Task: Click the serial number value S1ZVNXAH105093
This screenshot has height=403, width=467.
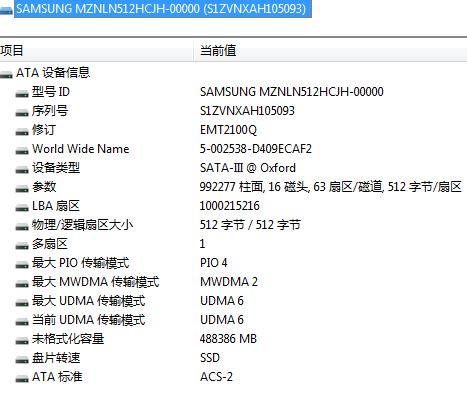Action: coord(247,111)
